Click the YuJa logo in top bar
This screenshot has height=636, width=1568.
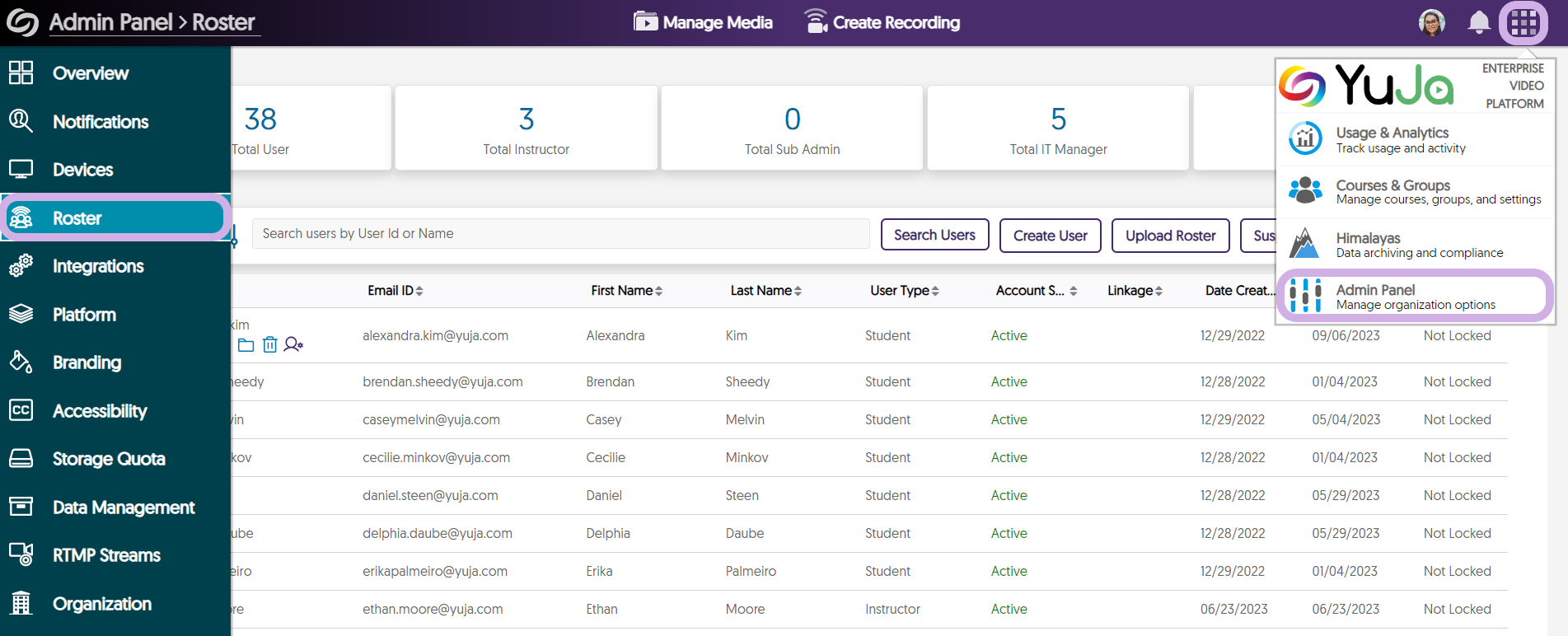coord(22,22)
